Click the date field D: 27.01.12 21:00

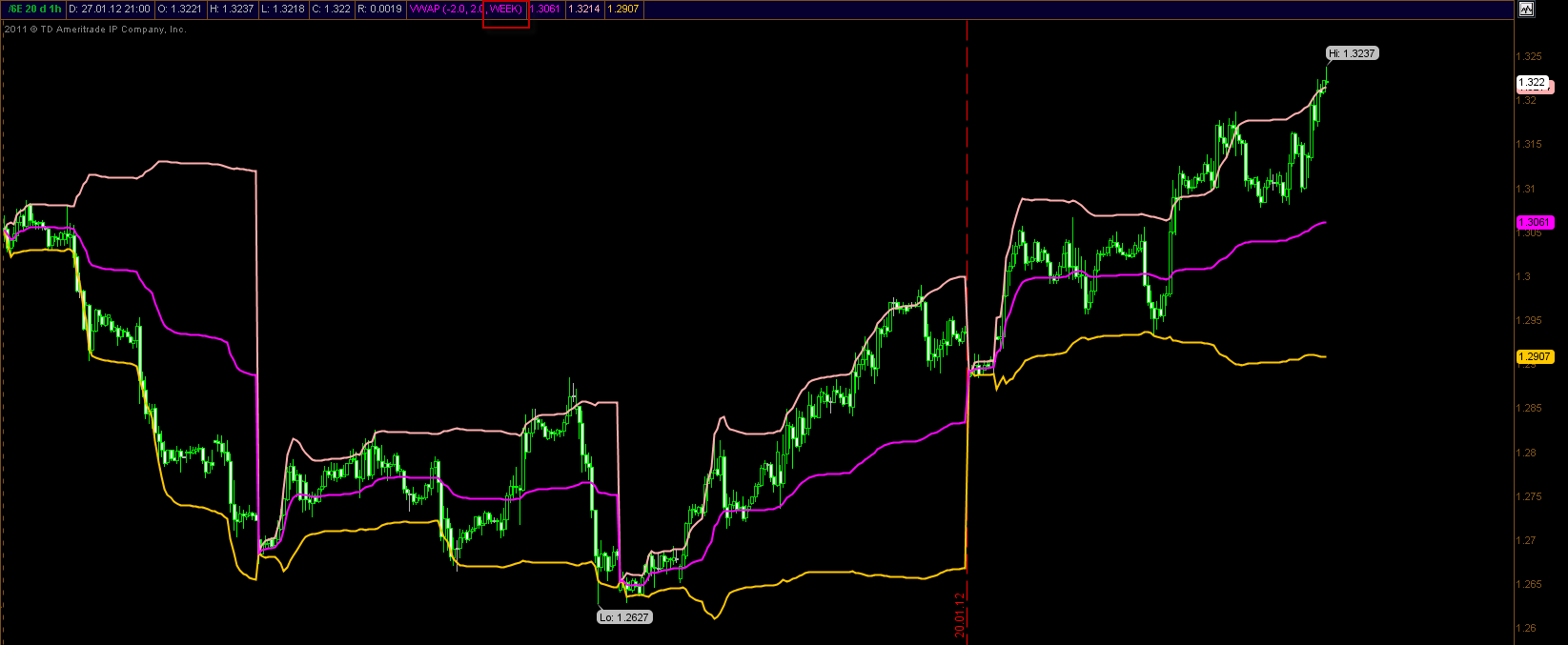click(110, 9)
